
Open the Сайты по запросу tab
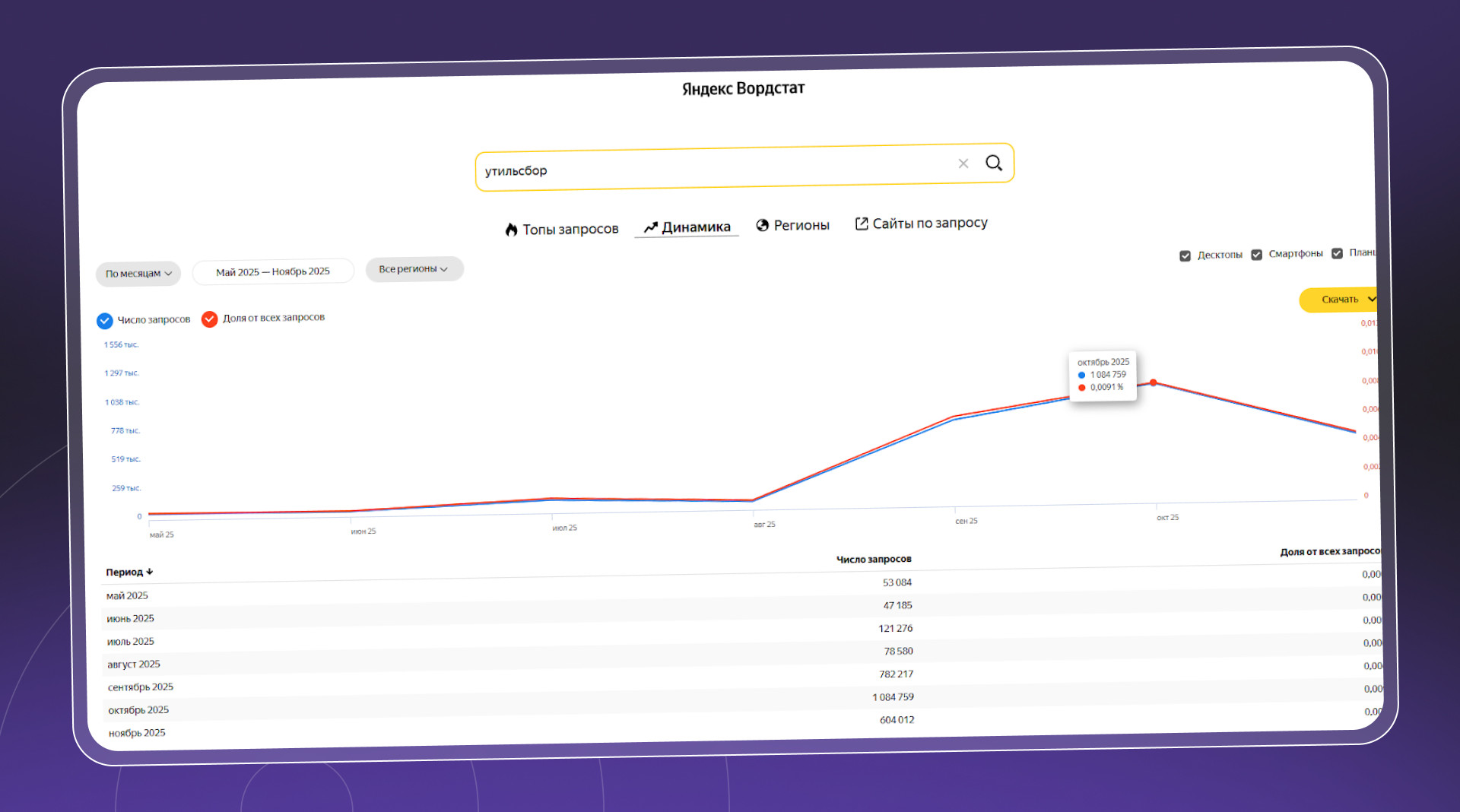922,224
